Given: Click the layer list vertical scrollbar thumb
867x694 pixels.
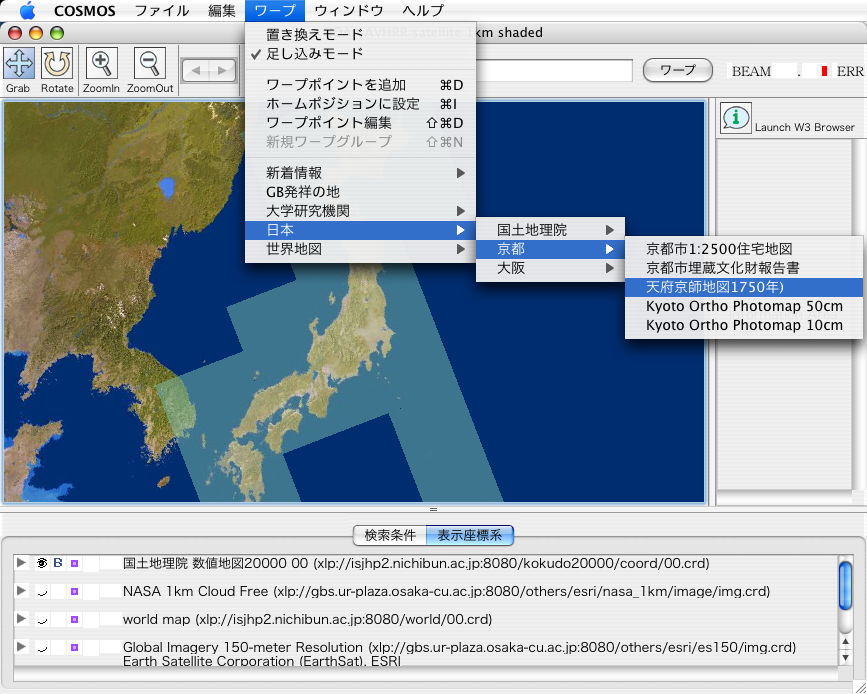Looking at the screenshot, I should point(845,585).
